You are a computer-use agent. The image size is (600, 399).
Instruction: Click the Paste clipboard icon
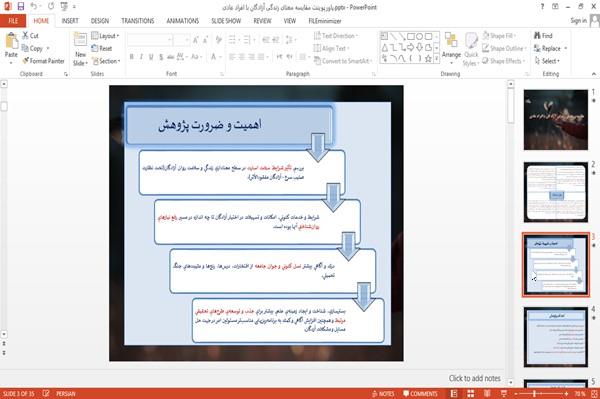[11, 41]
